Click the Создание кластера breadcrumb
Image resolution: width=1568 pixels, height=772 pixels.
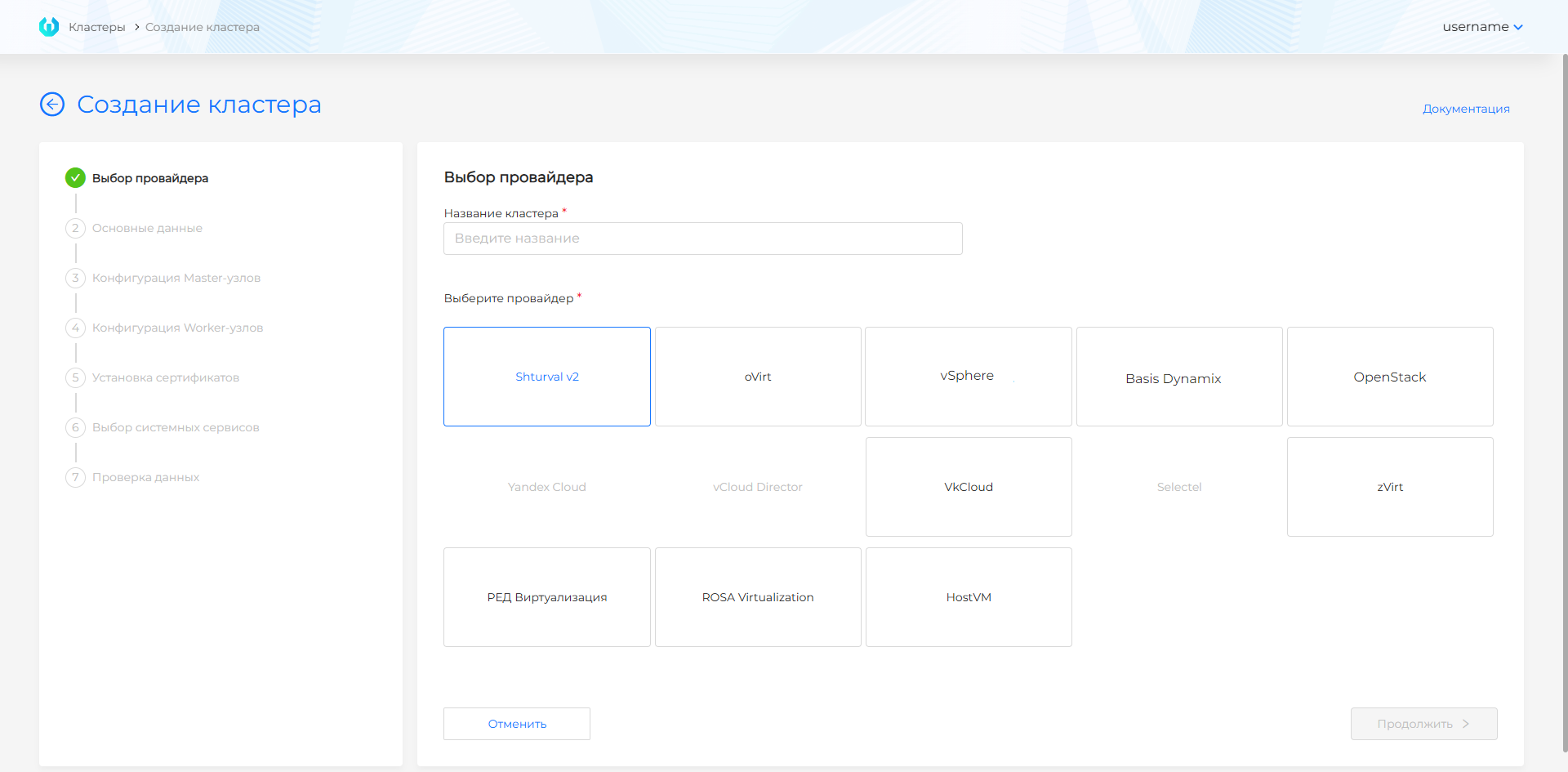point(203,27)
